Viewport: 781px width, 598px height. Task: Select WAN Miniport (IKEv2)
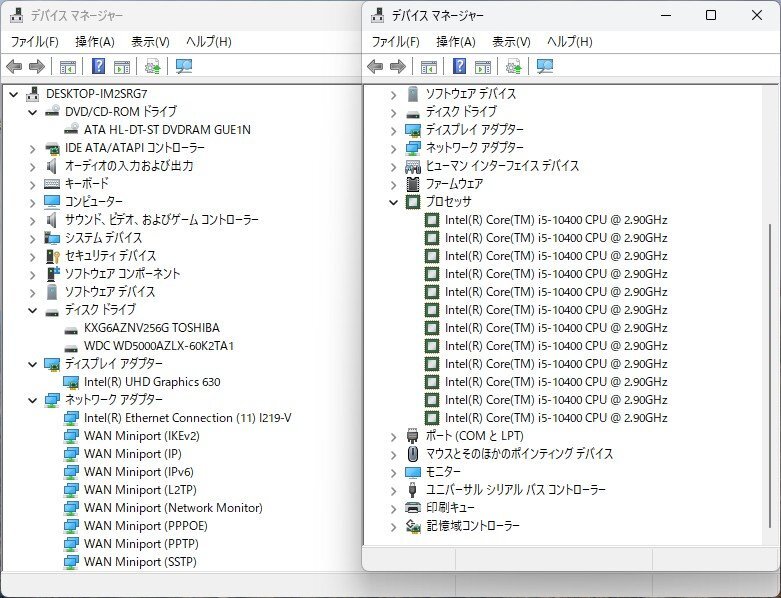click(141, 436)
